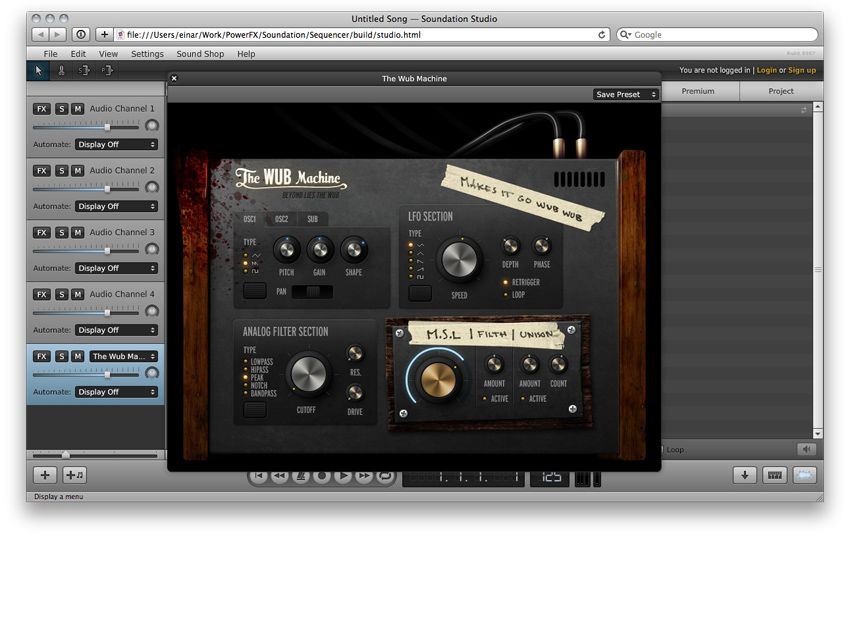850x638 pixels.
Task: Toggle LFO Loop light
Action: (x=505, y=295)
